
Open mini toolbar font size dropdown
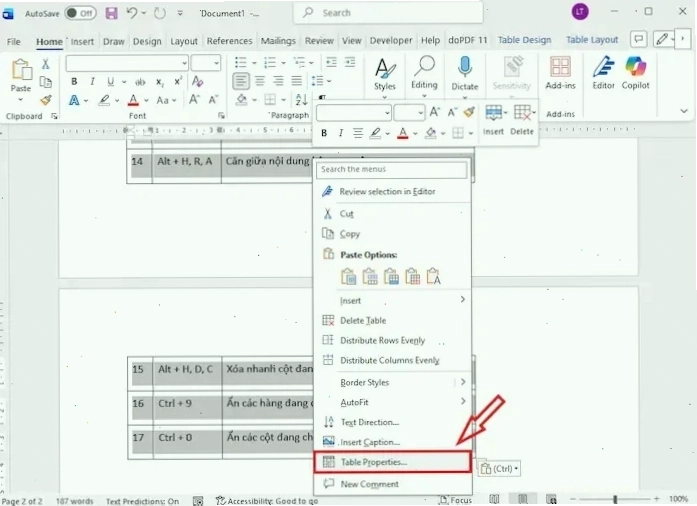tap(421, 113)
